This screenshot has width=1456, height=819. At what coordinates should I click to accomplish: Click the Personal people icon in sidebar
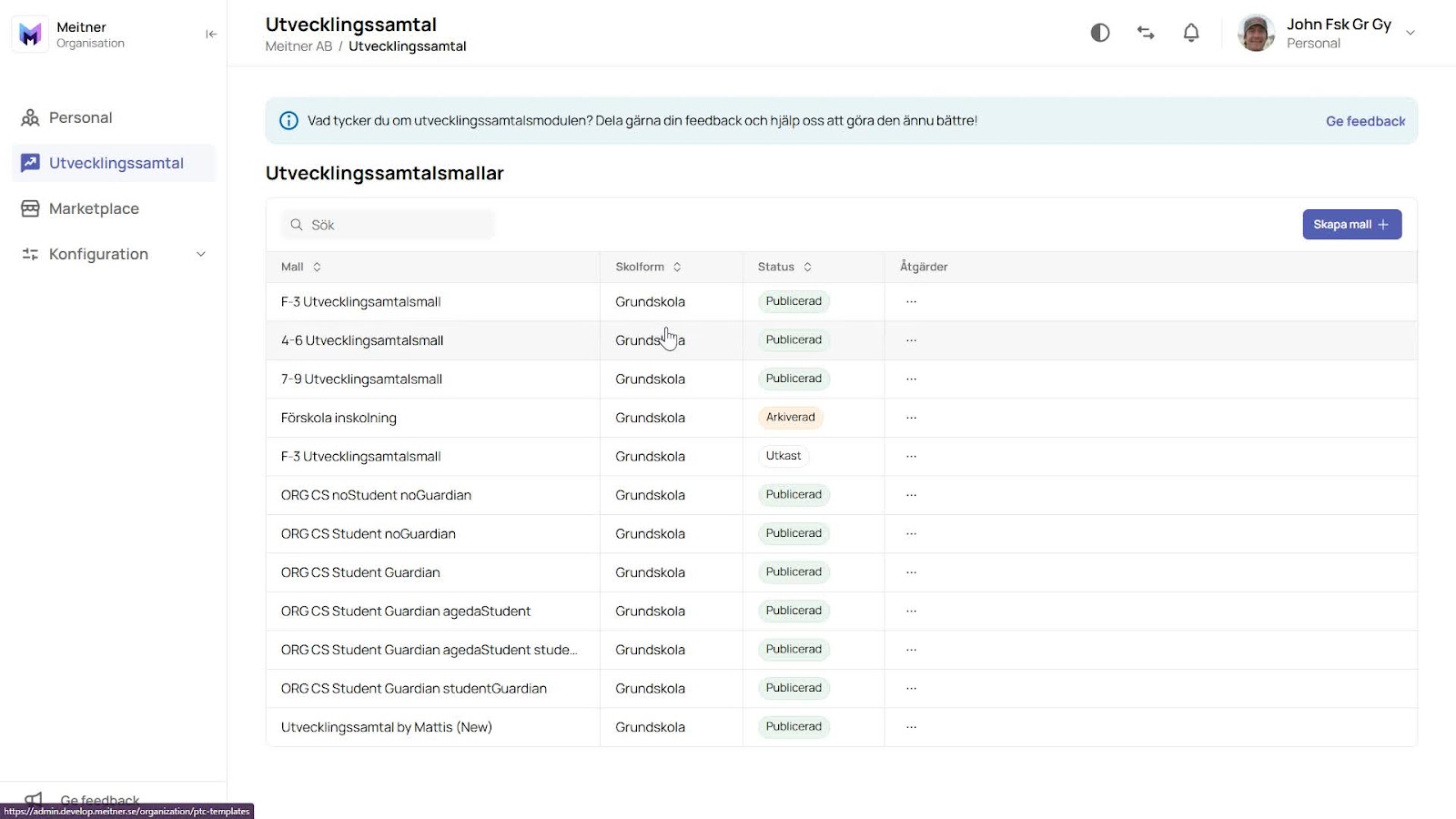pos(30,117)
